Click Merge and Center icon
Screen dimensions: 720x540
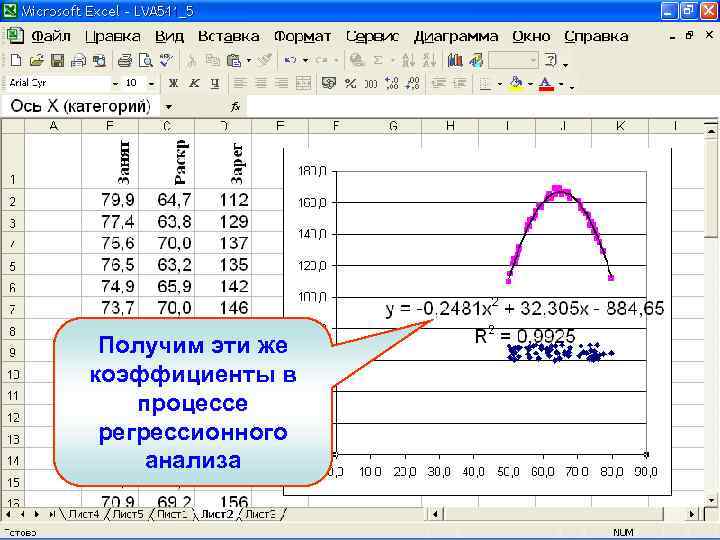pos(303,83)
